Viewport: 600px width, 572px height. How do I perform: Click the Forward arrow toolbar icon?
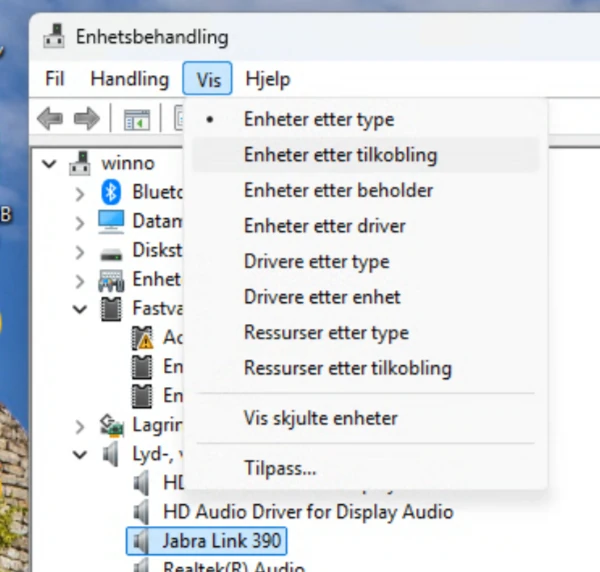click(x=87, y=119)
